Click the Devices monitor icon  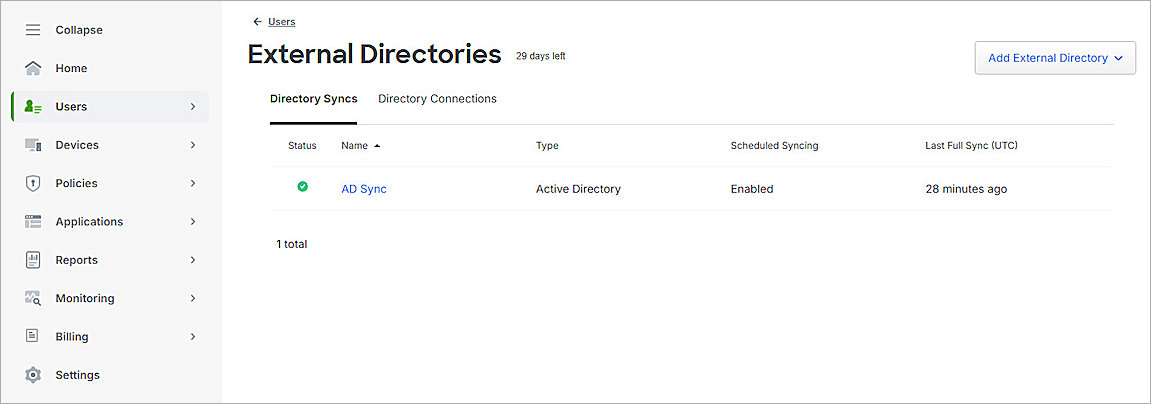click(x=33, y=145)
